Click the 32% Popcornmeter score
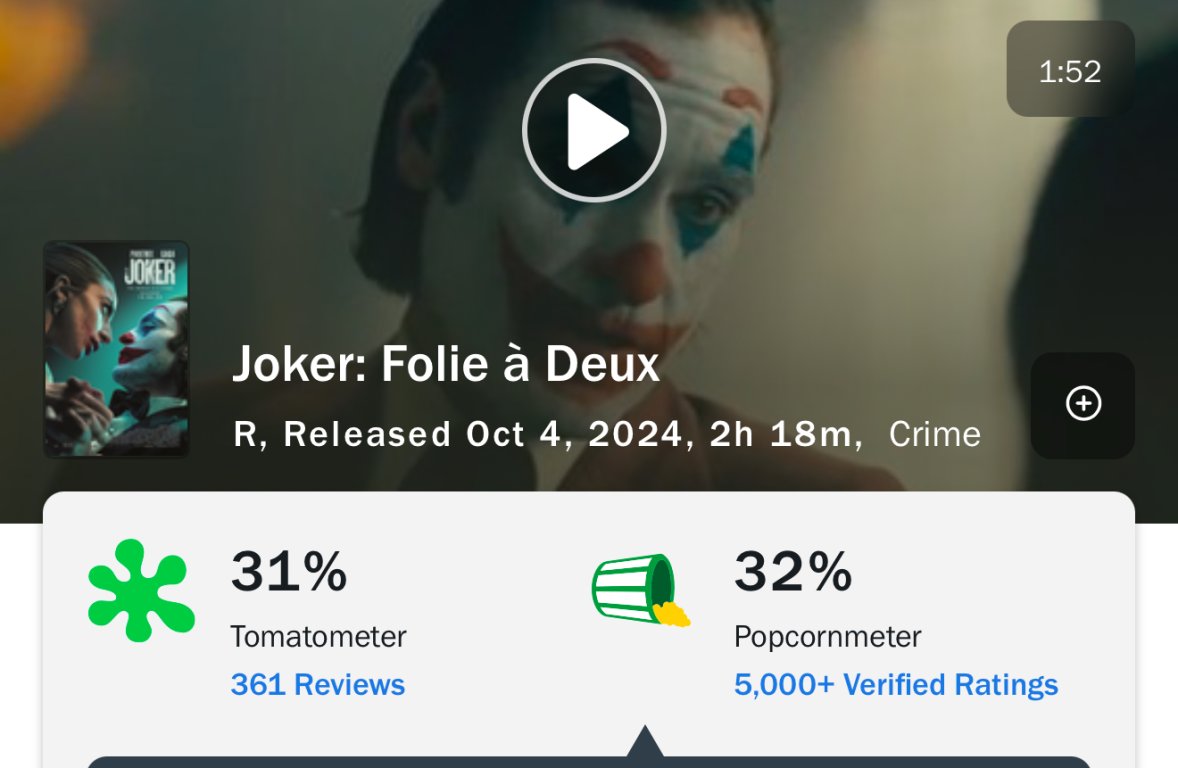This screenshot has height=768, width=1178. point(793,572)
